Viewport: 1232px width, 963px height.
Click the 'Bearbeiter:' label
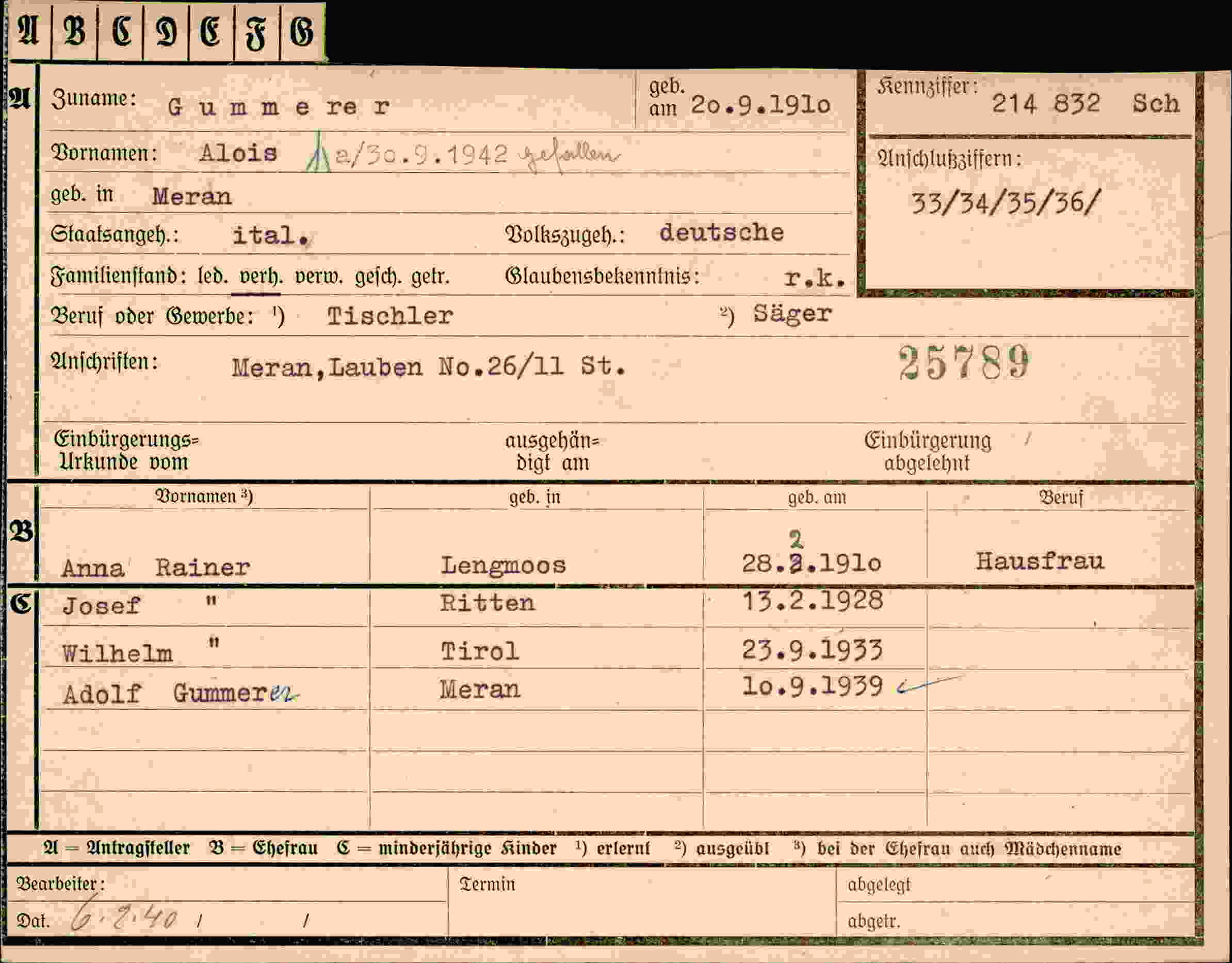[x=60, y=884]
